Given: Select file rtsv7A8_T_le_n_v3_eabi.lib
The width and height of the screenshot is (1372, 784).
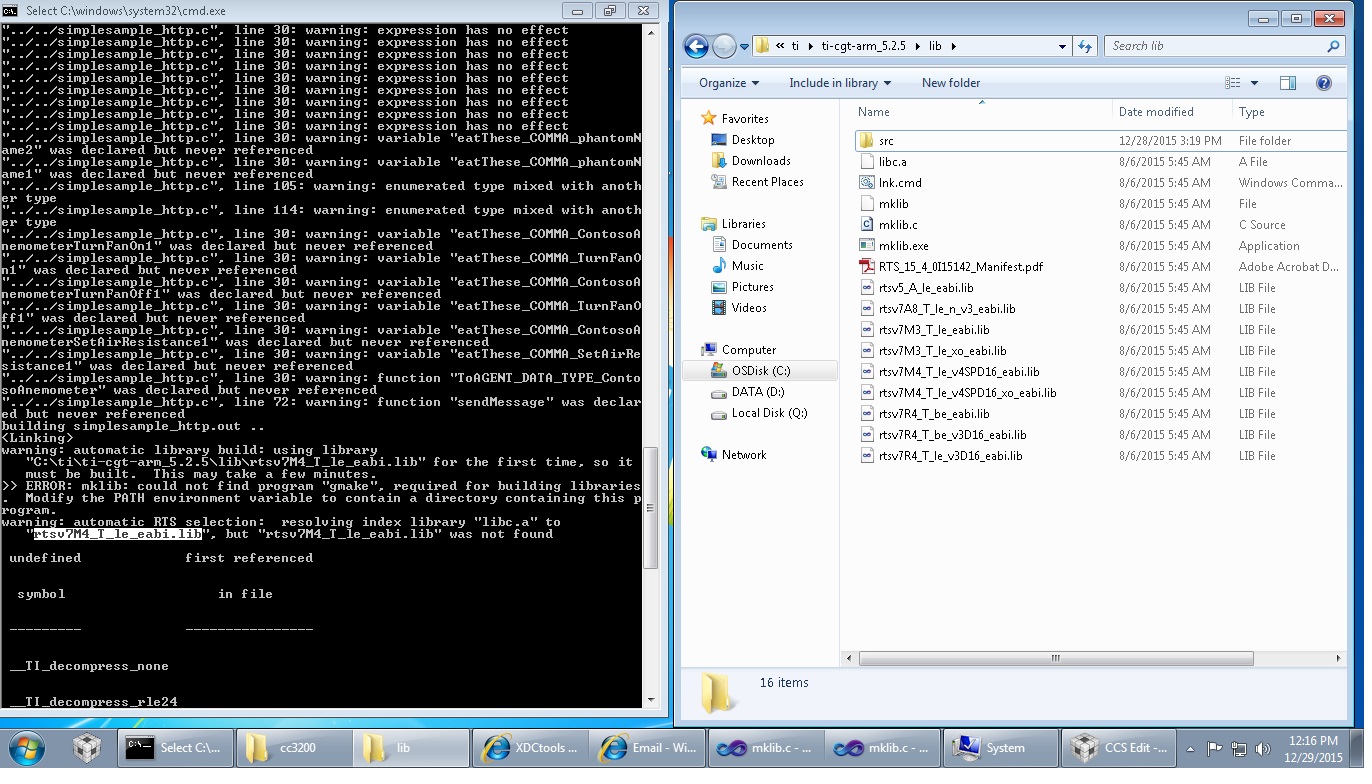Looking at the screenshot, I should pyautogui.click(x=947, y=309).
